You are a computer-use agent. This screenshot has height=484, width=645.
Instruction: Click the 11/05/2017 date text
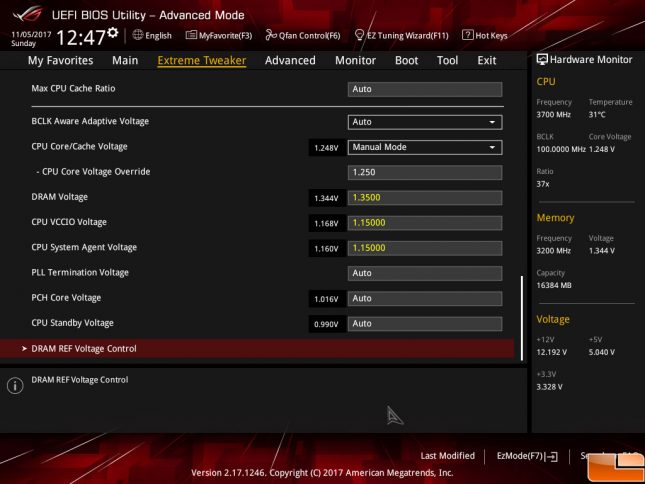coord(31,35)
